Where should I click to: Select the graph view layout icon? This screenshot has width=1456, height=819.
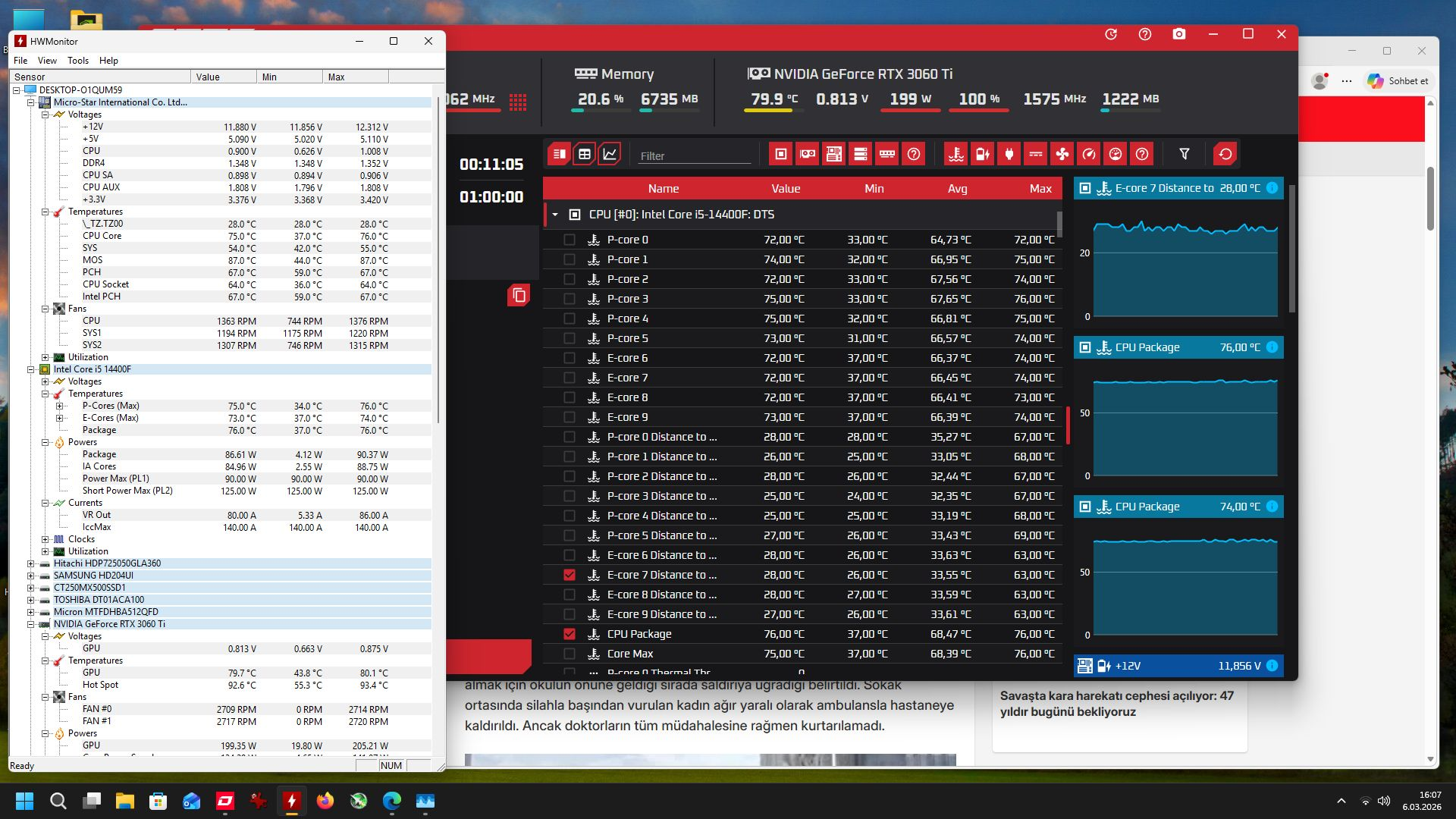[x=610, y=155]
